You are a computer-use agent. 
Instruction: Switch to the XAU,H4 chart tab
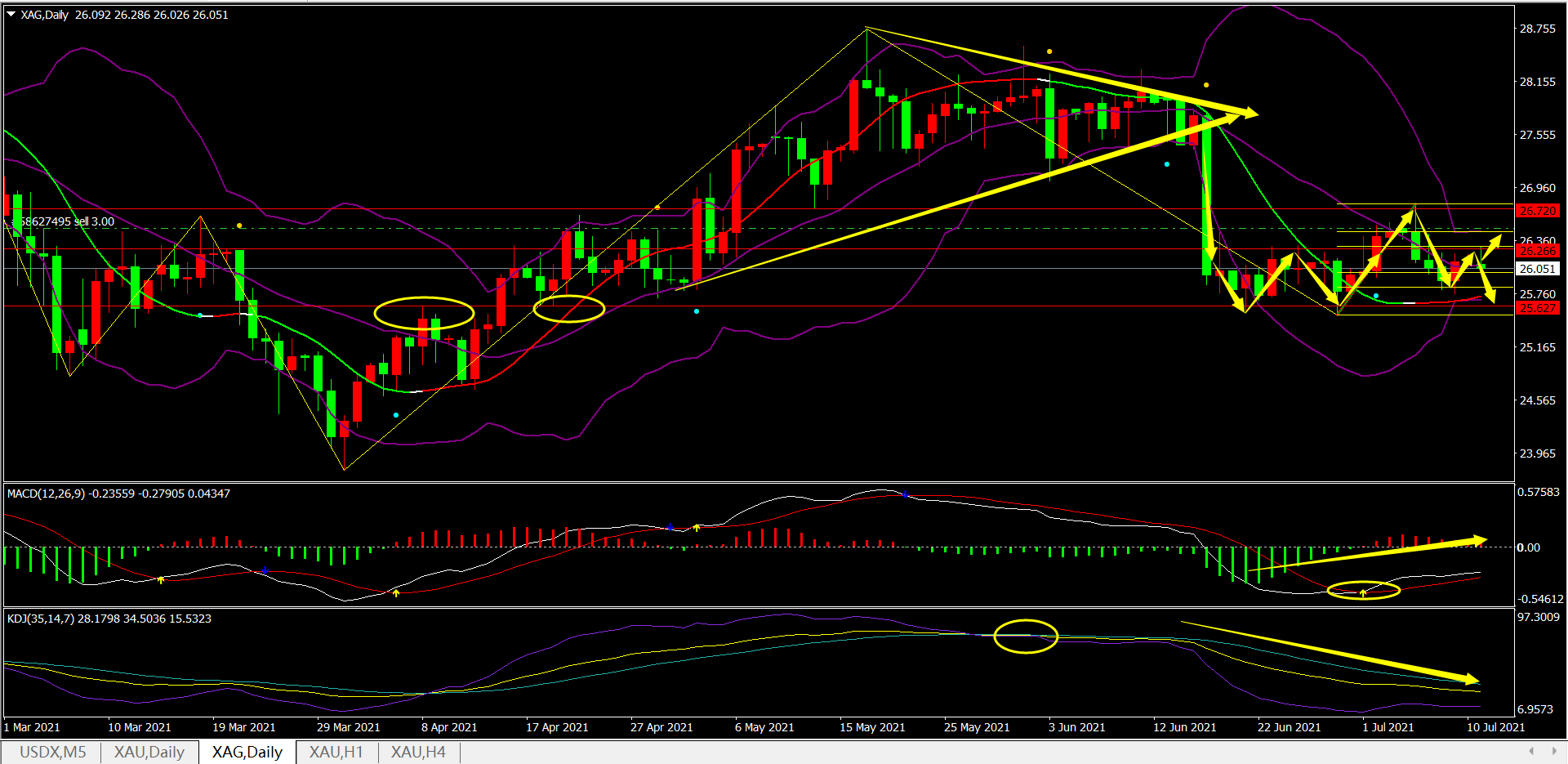click(x=418, y=752)
